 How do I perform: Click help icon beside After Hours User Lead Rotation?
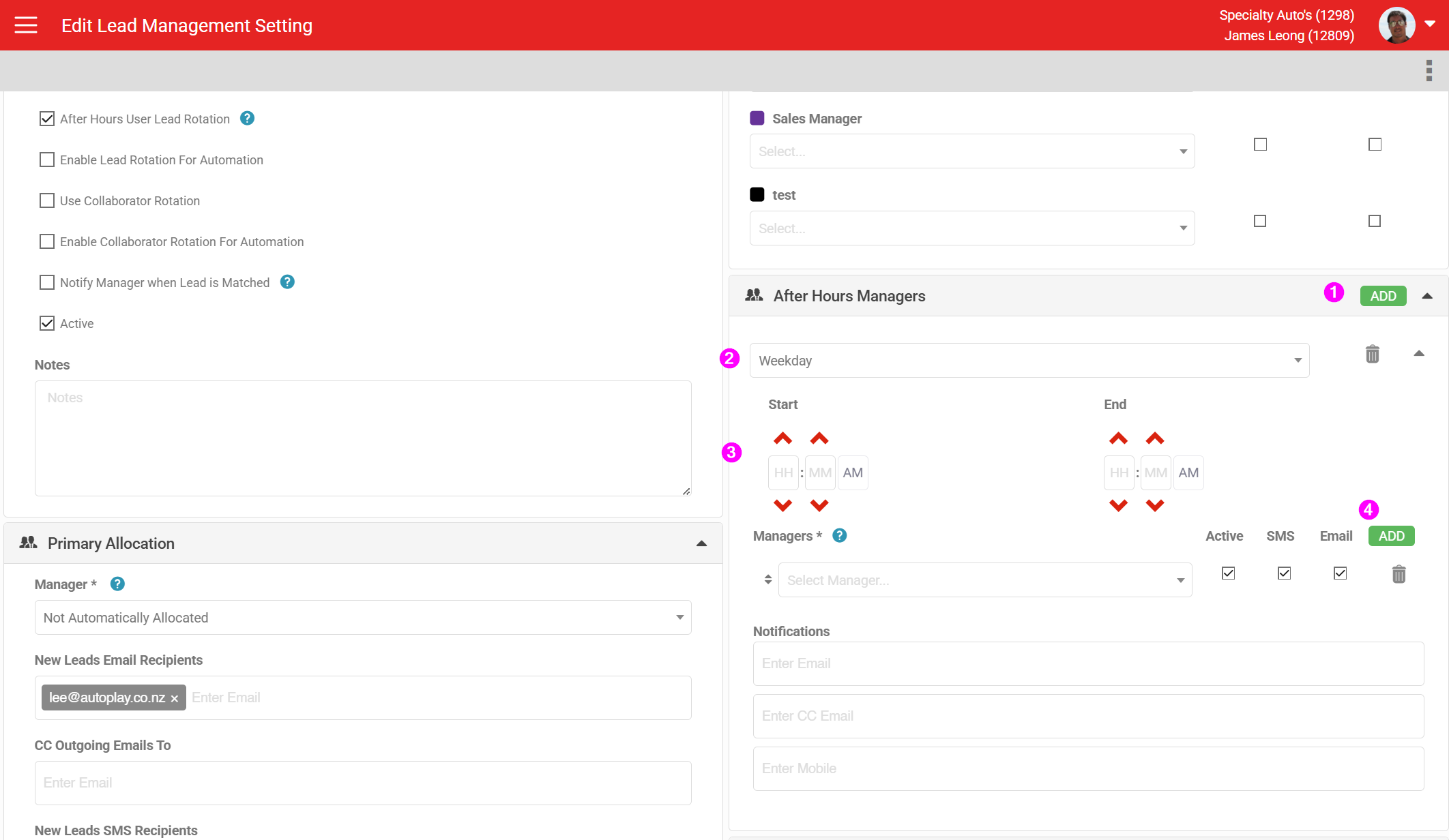tap(247, 119)
